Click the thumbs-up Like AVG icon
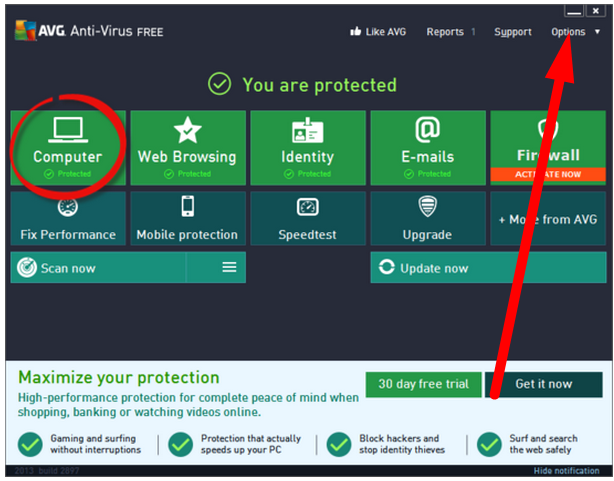 pos(355,31)
